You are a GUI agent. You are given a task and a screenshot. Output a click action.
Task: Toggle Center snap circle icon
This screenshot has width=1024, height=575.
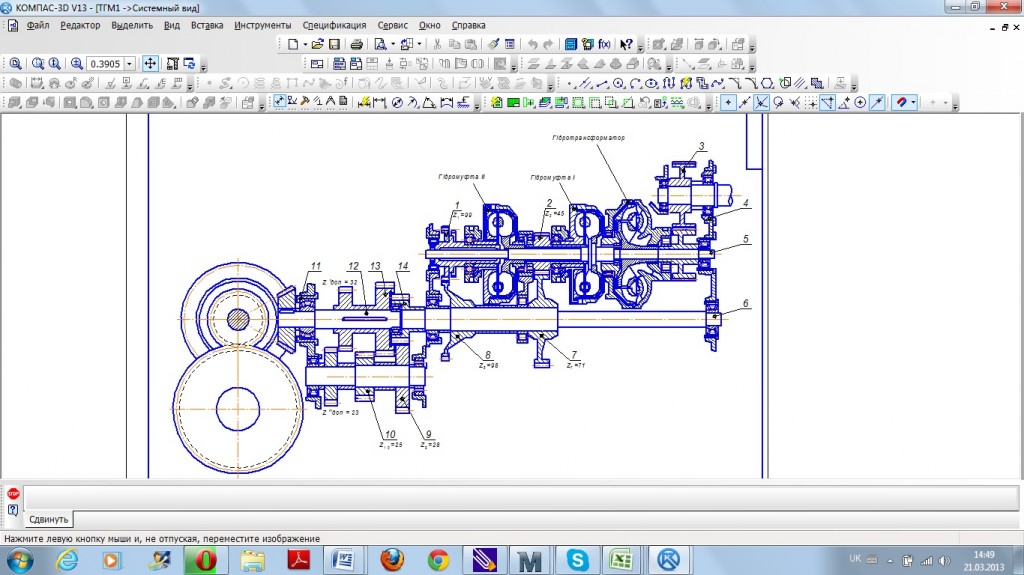[x=861, y=103]
